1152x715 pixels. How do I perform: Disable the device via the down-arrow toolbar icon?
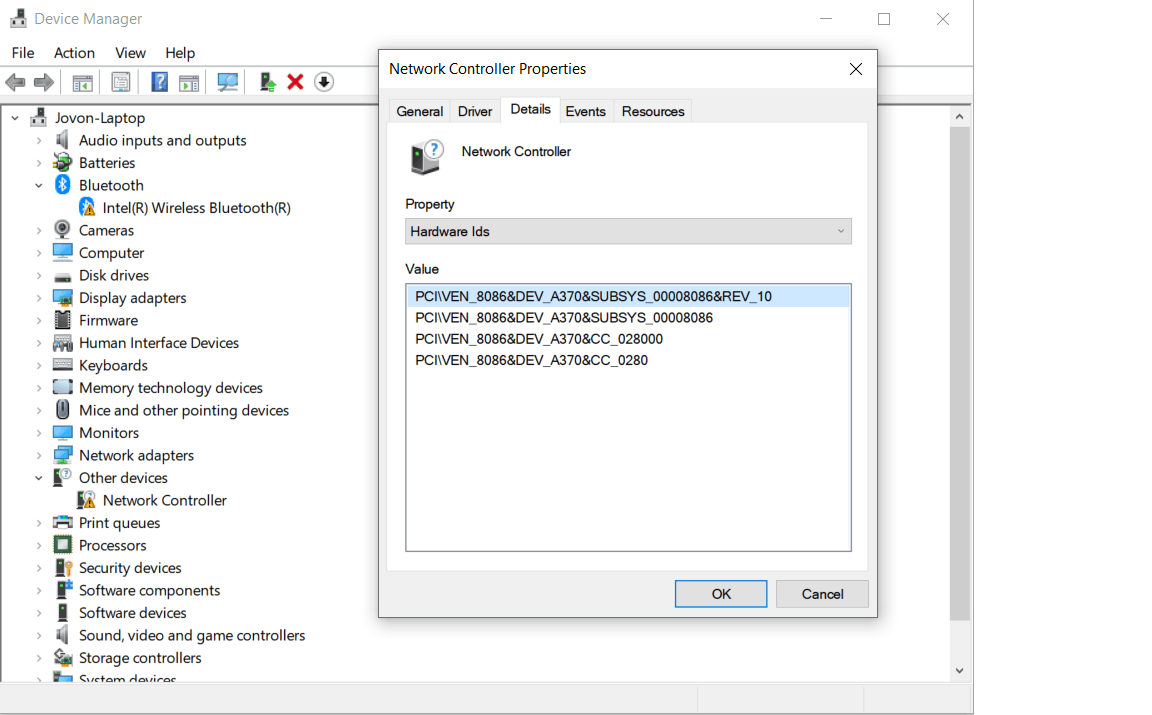pos(323,81)
